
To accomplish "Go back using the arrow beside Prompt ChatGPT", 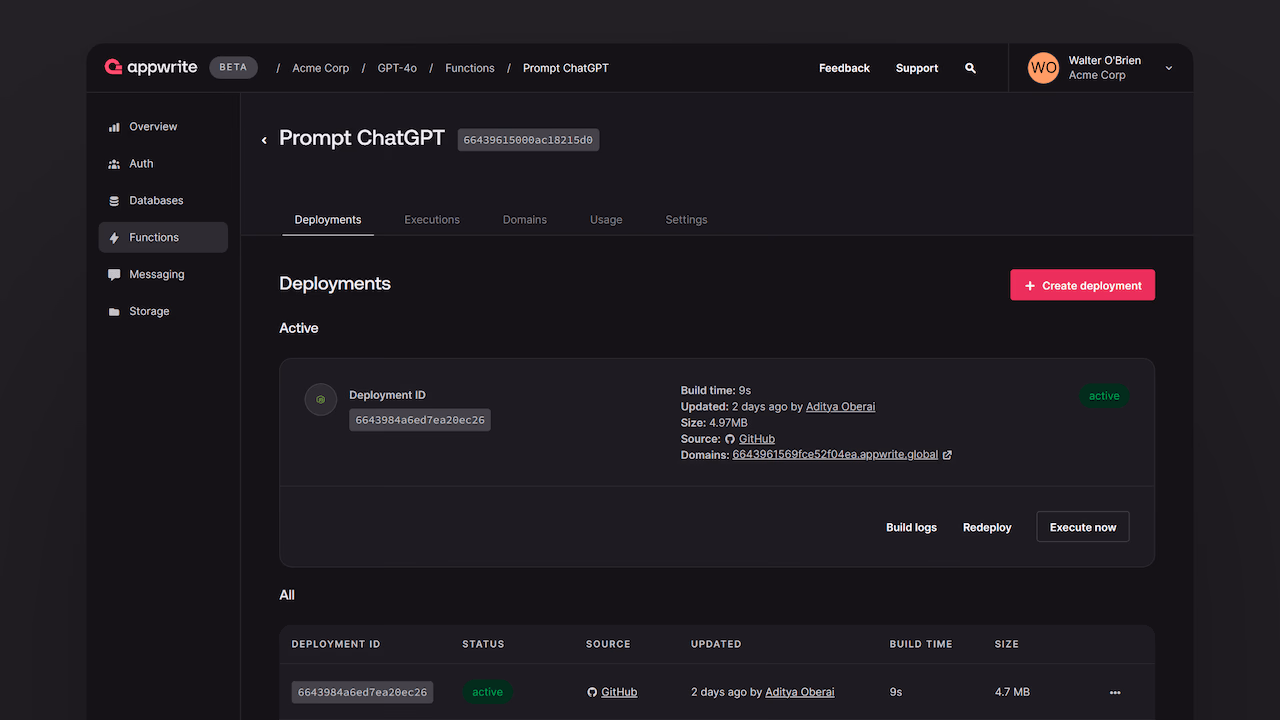I will pyautogui.click(x=264, y=140).
